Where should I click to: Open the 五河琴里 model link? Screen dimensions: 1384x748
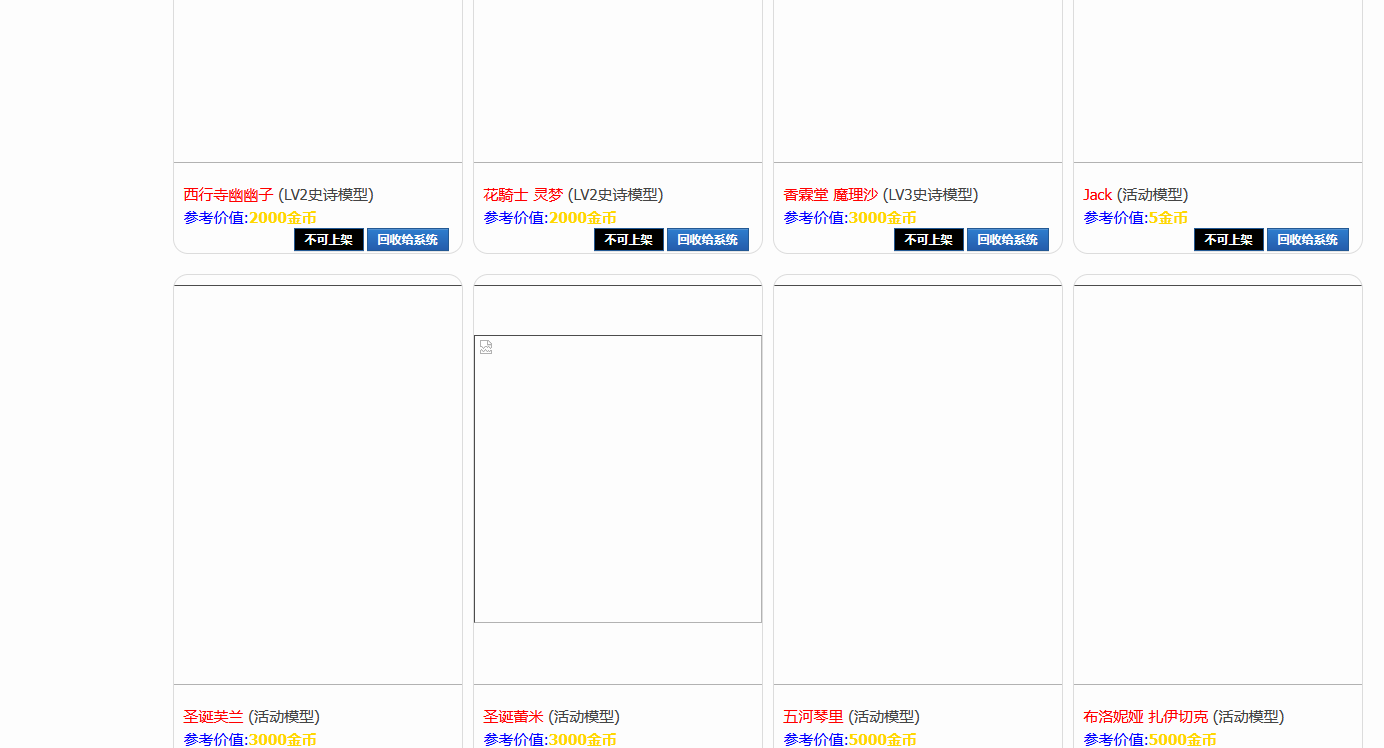click(x=813, y=717)
